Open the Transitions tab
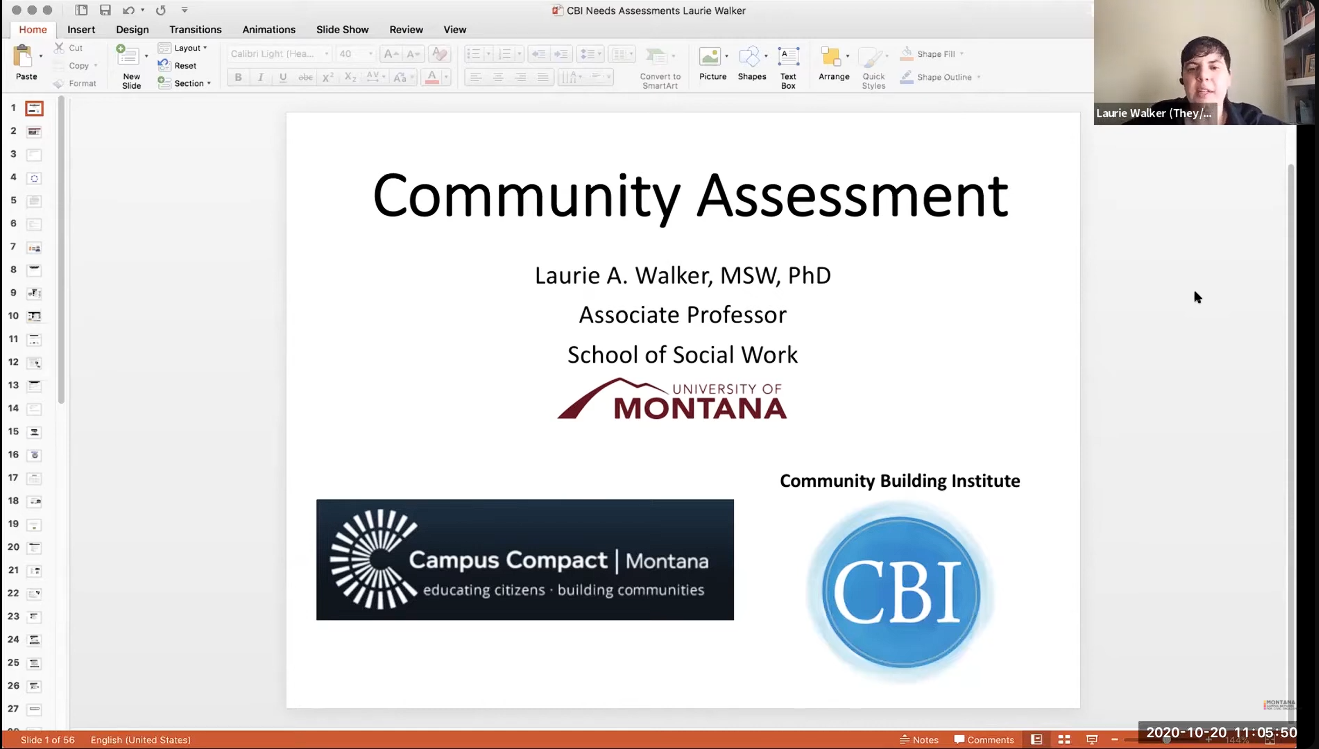 coord(195,29)
